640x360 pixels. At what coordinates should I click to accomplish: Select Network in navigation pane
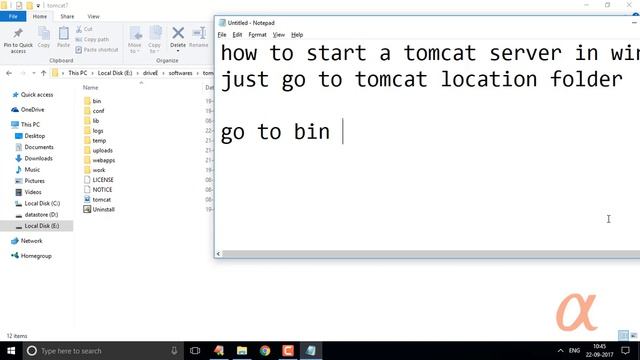(31, 241)
